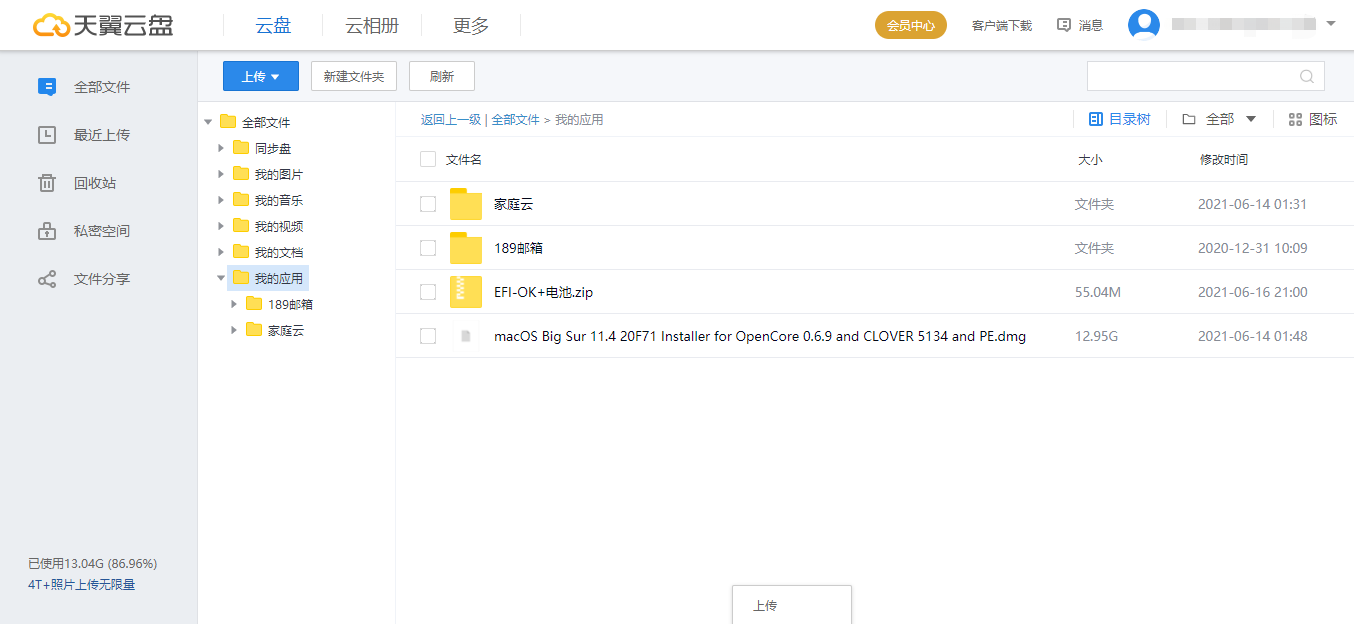Open 回收站 trash icon
This screenshot has height=624, width=1354.
coord(47,183)
